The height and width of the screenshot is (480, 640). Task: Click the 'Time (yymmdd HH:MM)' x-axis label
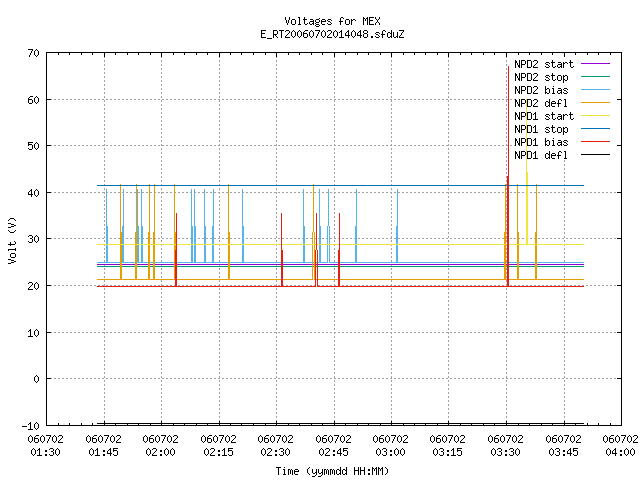pos(332,471)
